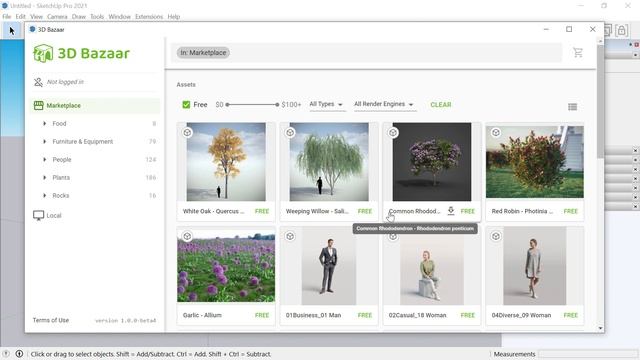Open the Red Robin Photinia thumbnail
The height and width of the screenshot is (360, 640).
535,162
